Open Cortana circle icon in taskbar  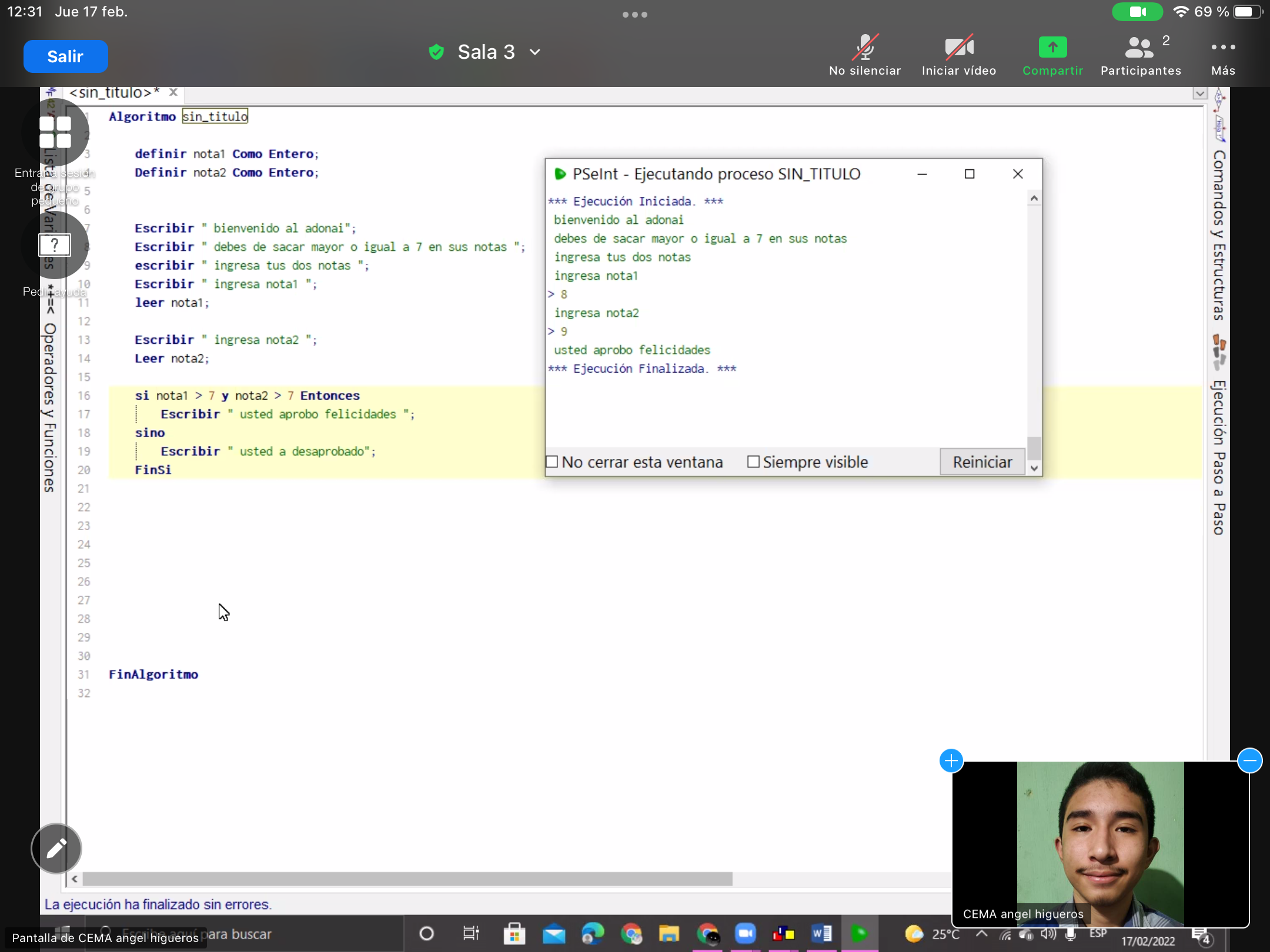point(427,933)
